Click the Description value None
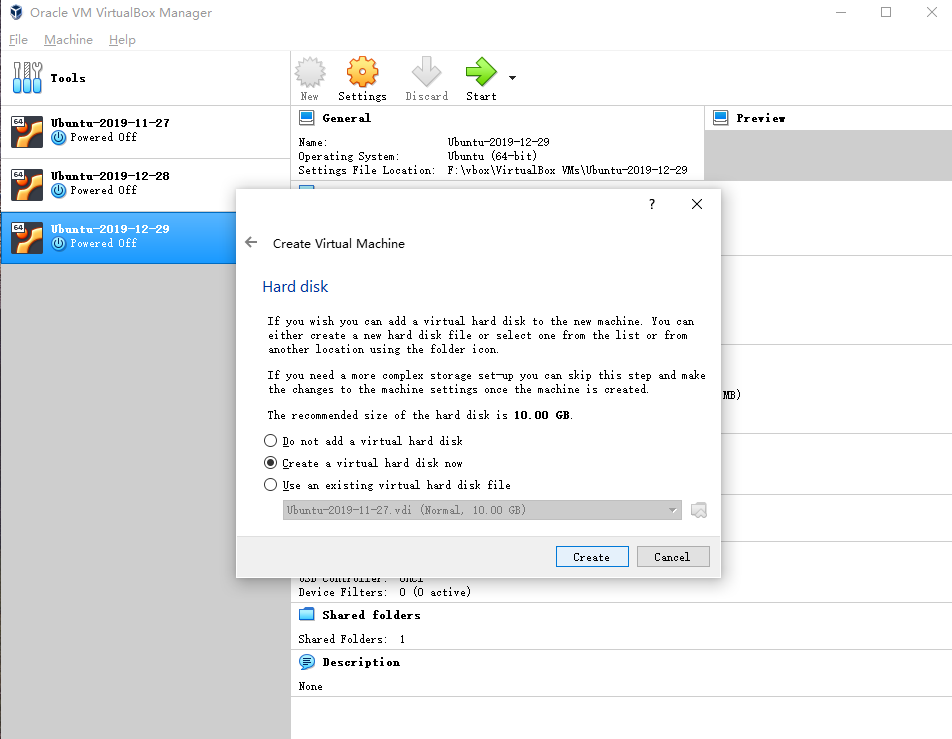952x739 pixels. (310, 686)
